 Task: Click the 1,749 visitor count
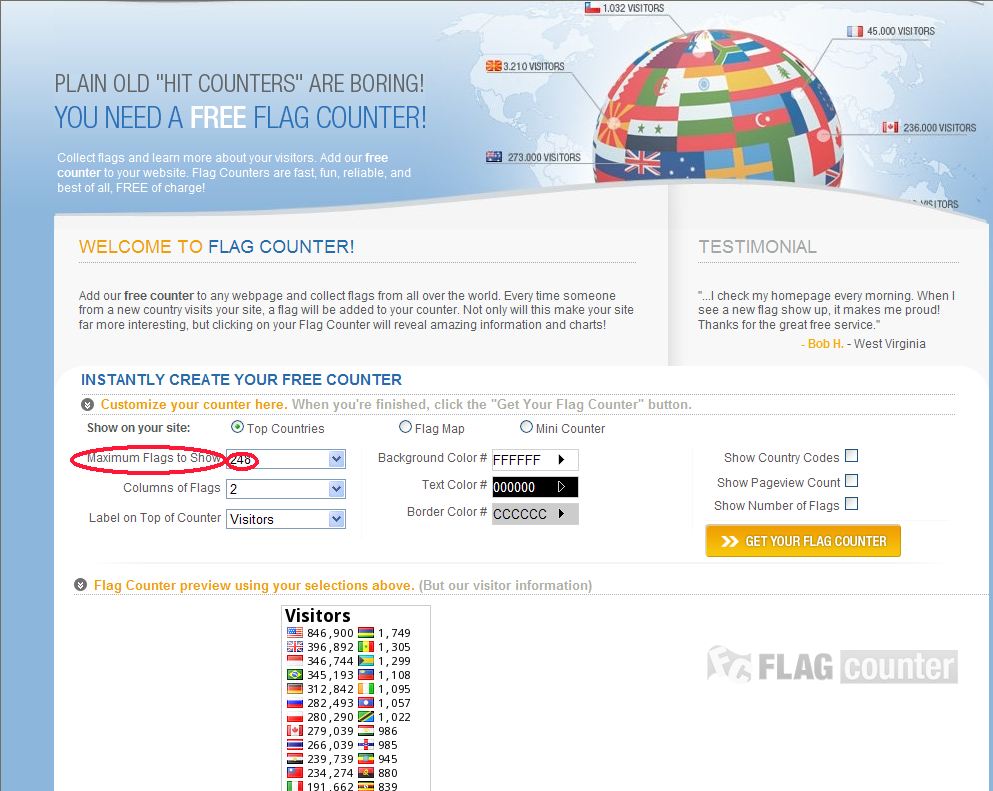point(394,633)
